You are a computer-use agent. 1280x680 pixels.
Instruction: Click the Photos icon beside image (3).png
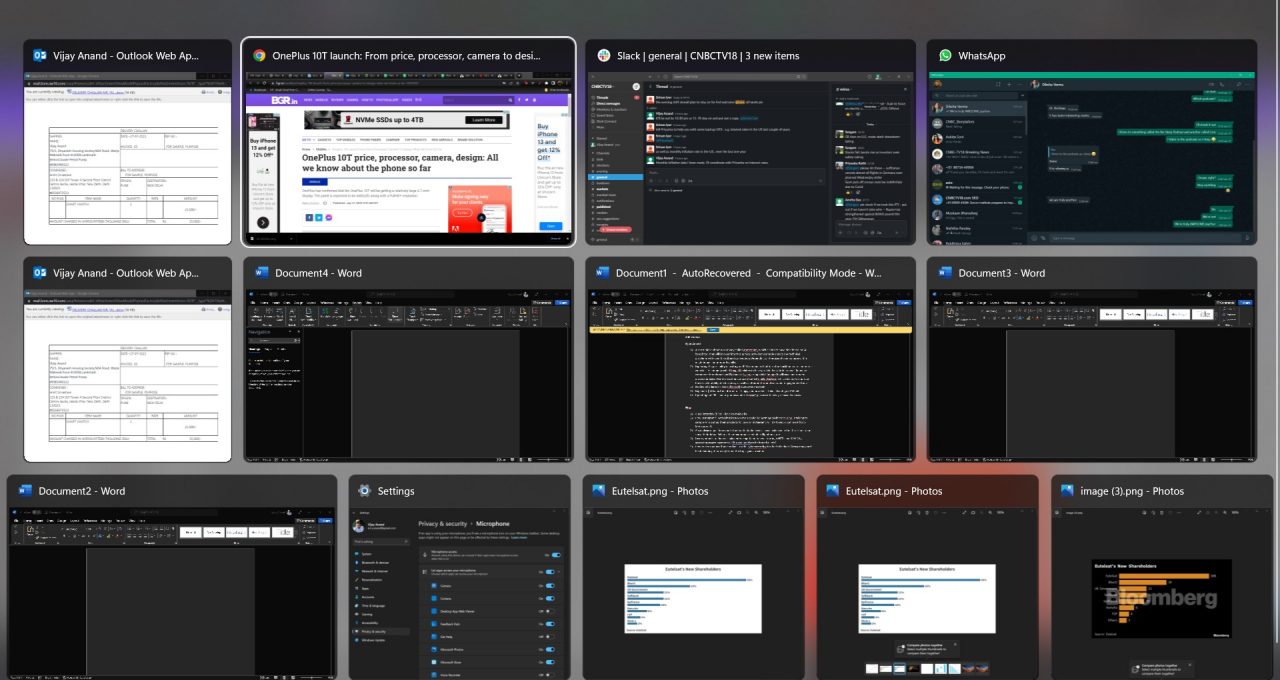[x=1067, y=491]
